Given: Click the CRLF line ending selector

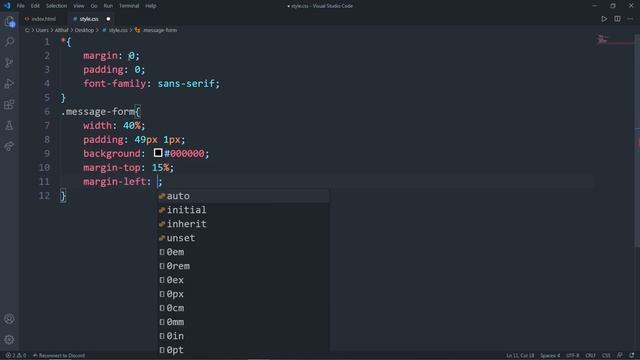Looking at the screenshot, I should click(591, 356).
